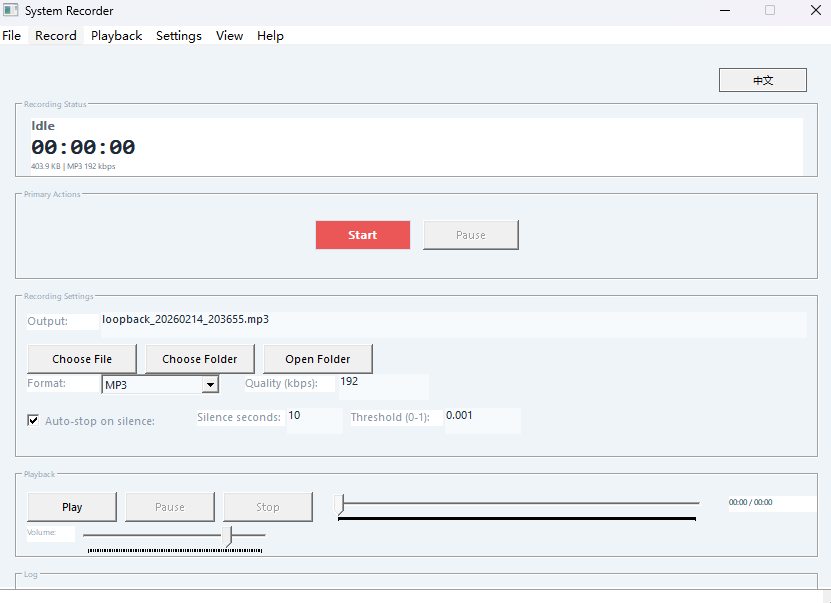Stop audio playback
Viewport: 831px width, 603px height.
pyautogui.click(x=267, y=507)
